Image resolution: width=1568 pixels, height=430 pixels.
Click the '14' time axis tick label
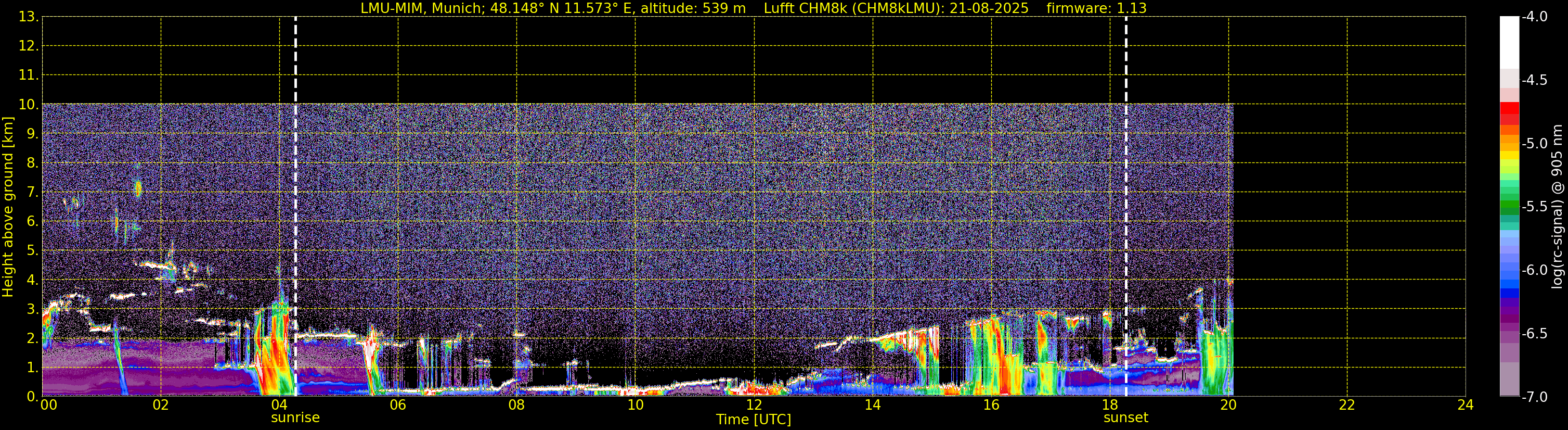click(x=873, y=405)
